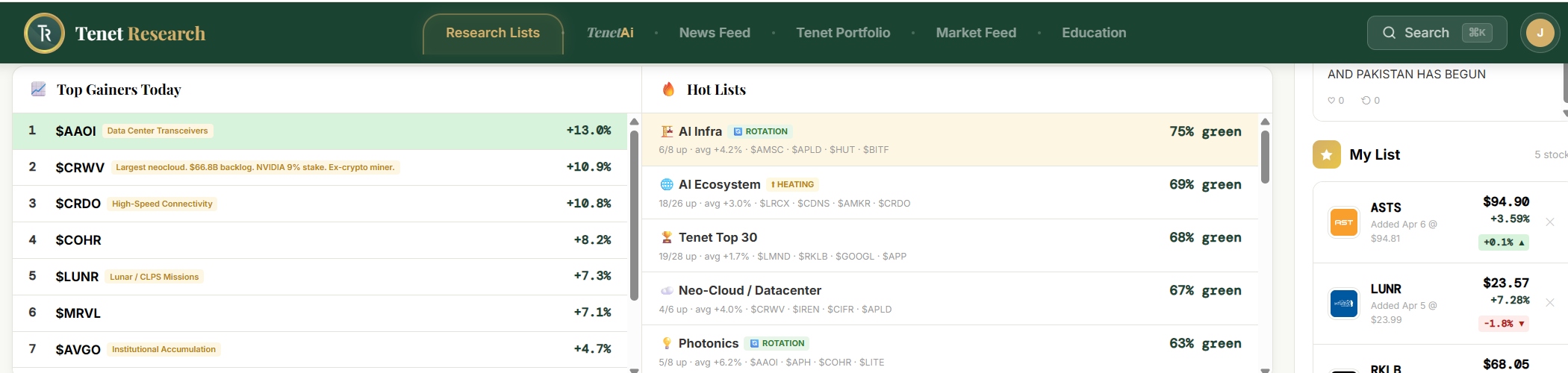Click the Tenet Research logo icon
Screen dimensions: 1568x373
(x=45, y=33)
